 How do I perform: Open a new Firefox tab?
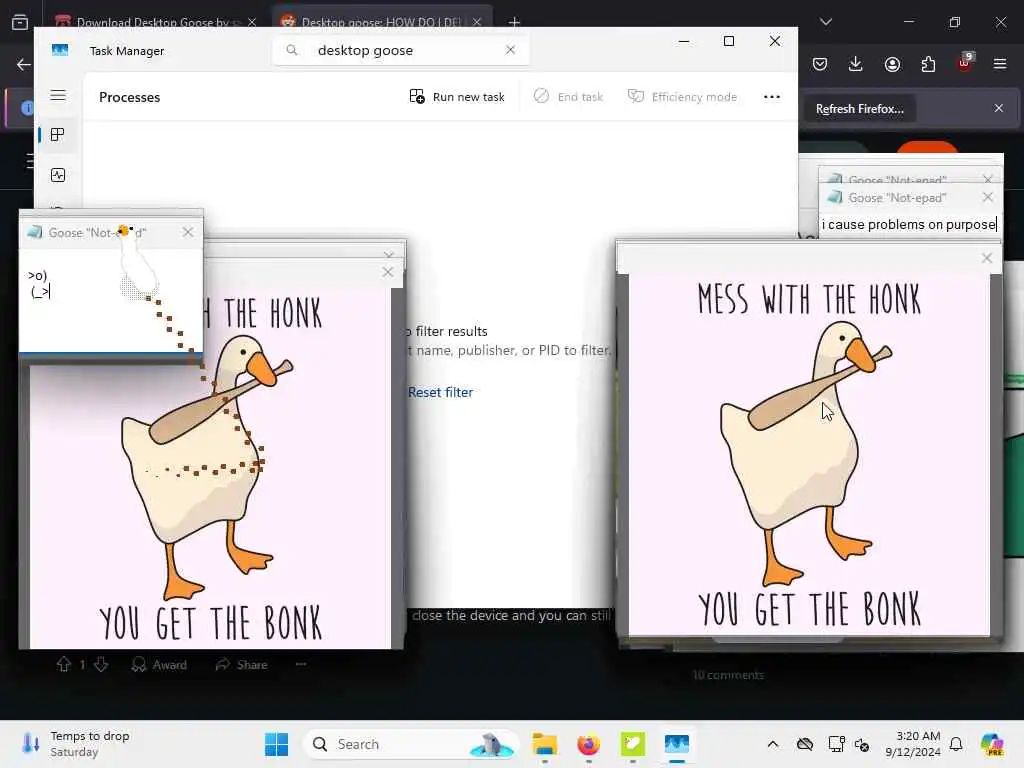point(514,22)
